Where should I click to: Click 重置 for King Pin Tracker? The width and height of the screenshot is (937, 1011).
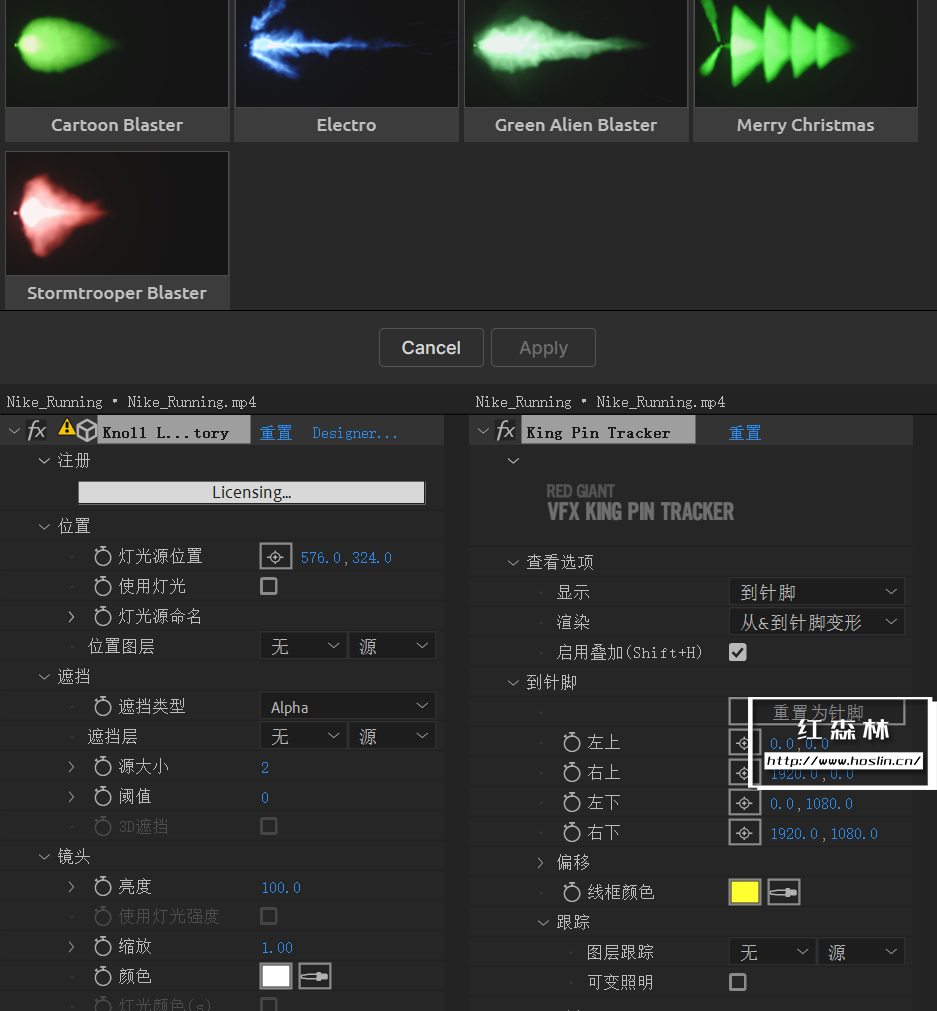coord(745,433)
